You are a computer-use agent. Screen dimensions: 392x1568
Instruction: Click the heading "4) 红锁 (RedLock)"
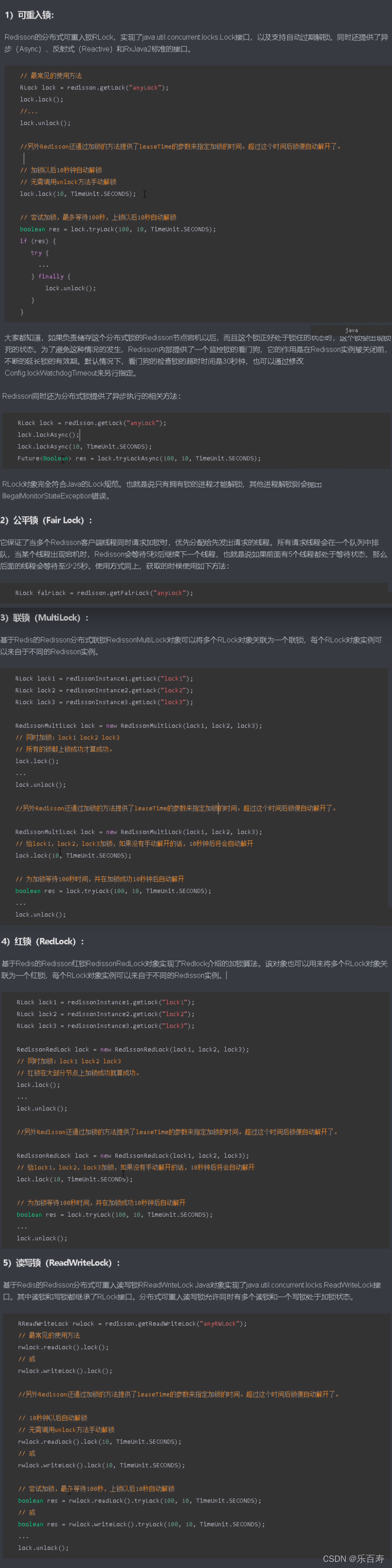pyautogui.click(x=43, y=941)
